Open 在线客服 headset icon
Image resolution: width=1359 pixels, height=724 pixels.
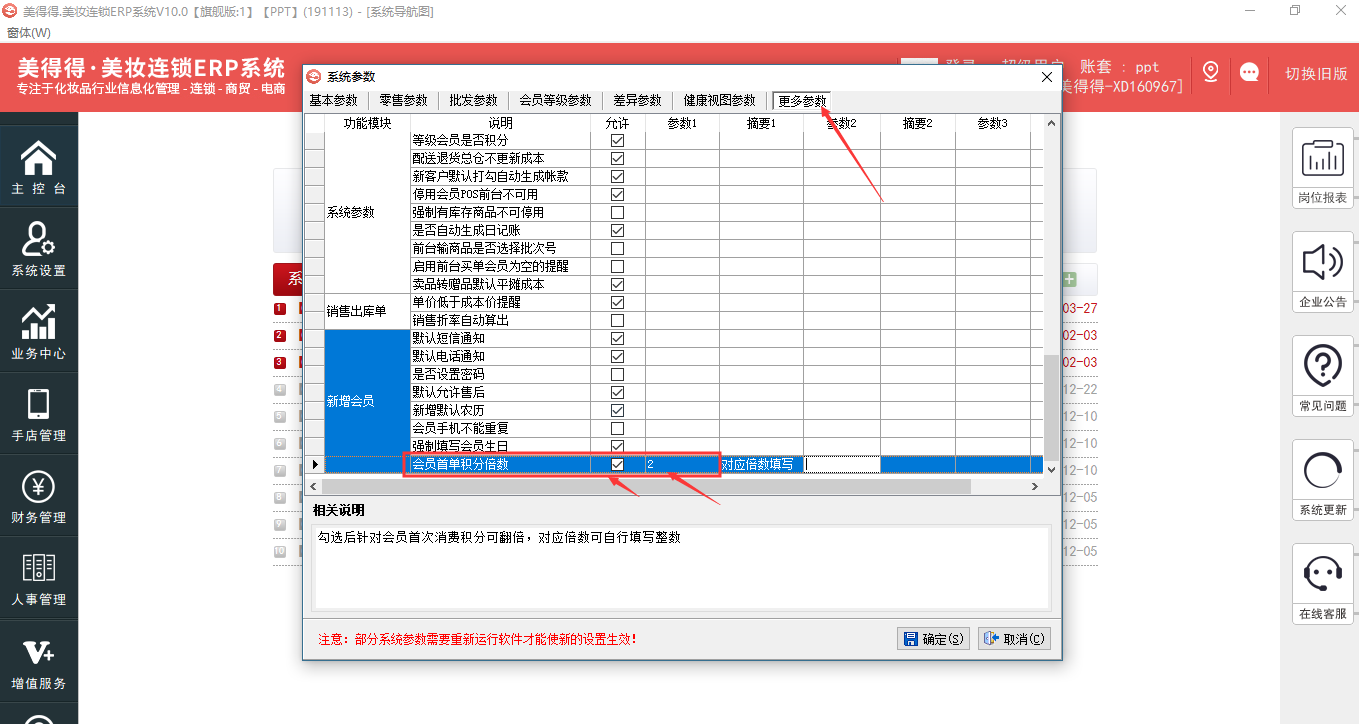point(1322,585)
